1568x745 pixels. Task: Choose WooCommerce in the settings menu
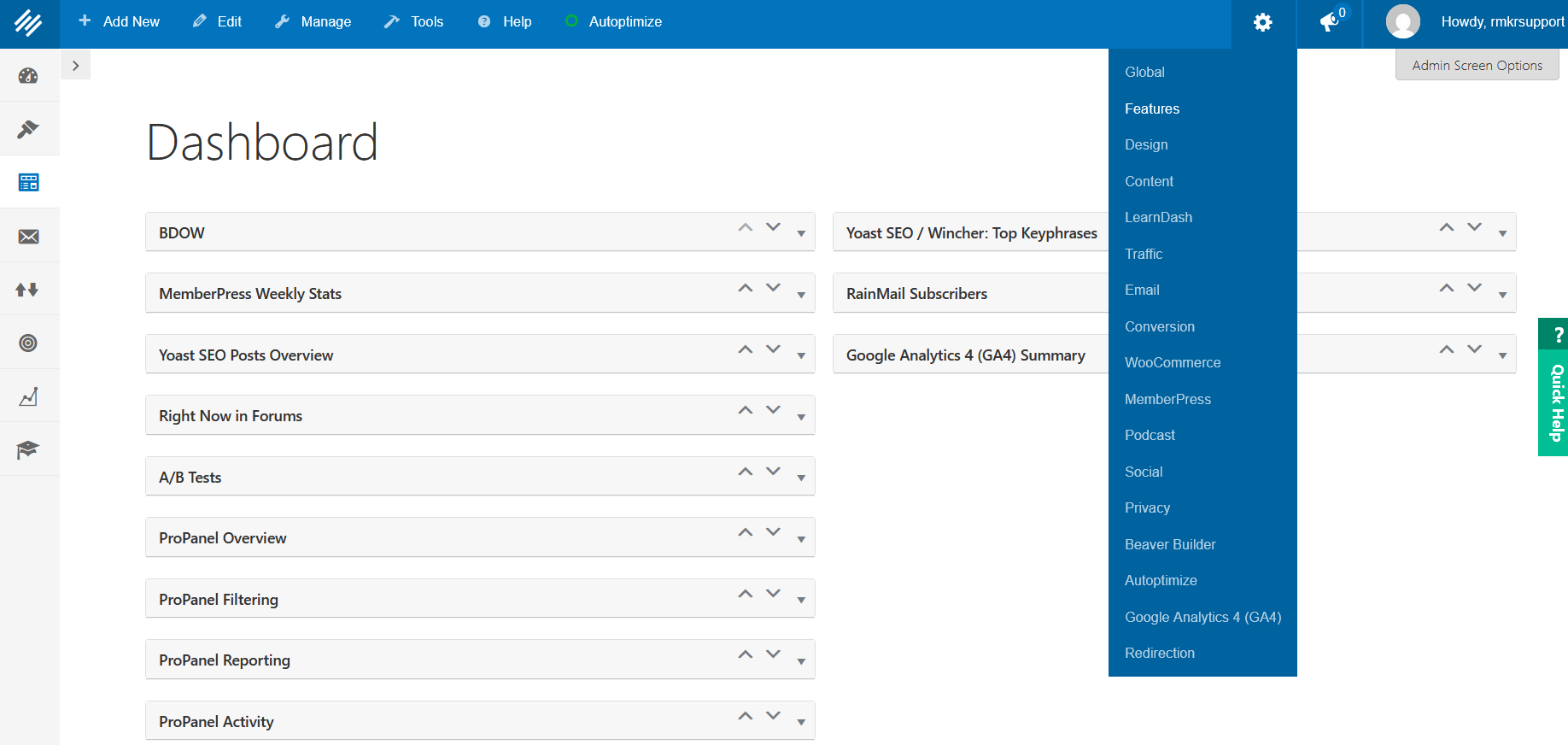tap(1172, 362)
